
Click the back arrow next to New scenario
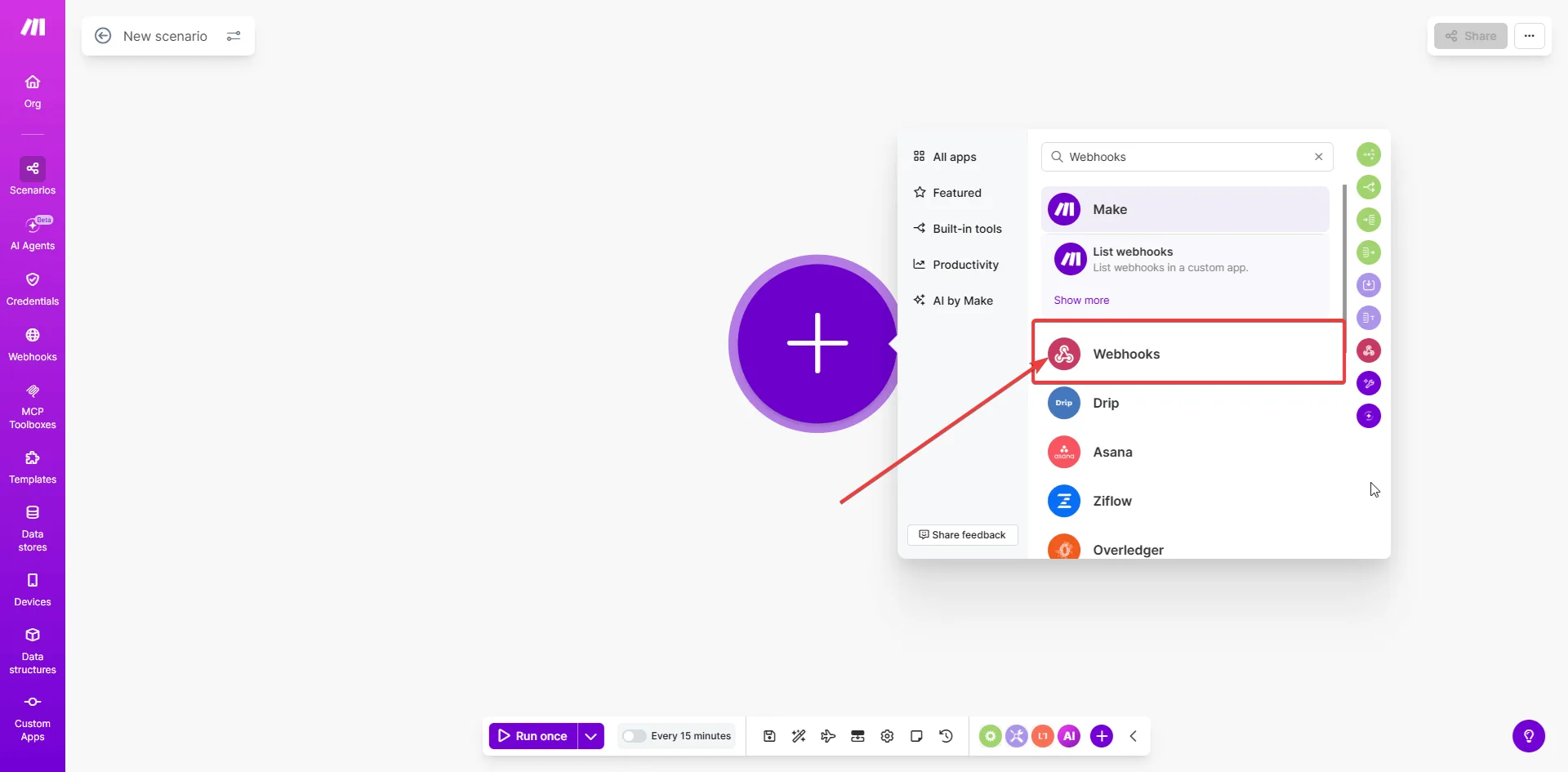(x=103, y=36)
